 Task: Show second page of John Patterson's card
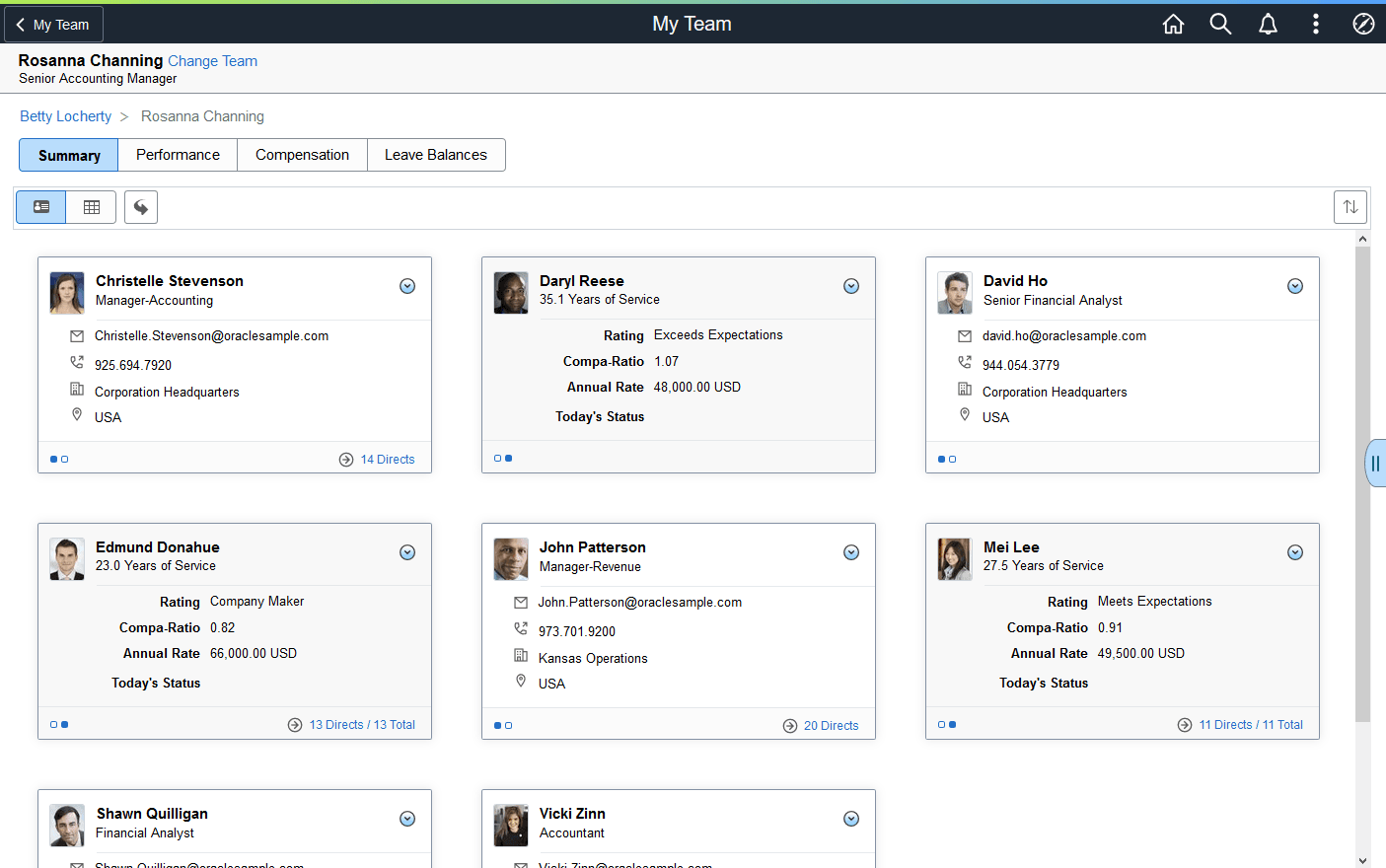pos(509,726)
